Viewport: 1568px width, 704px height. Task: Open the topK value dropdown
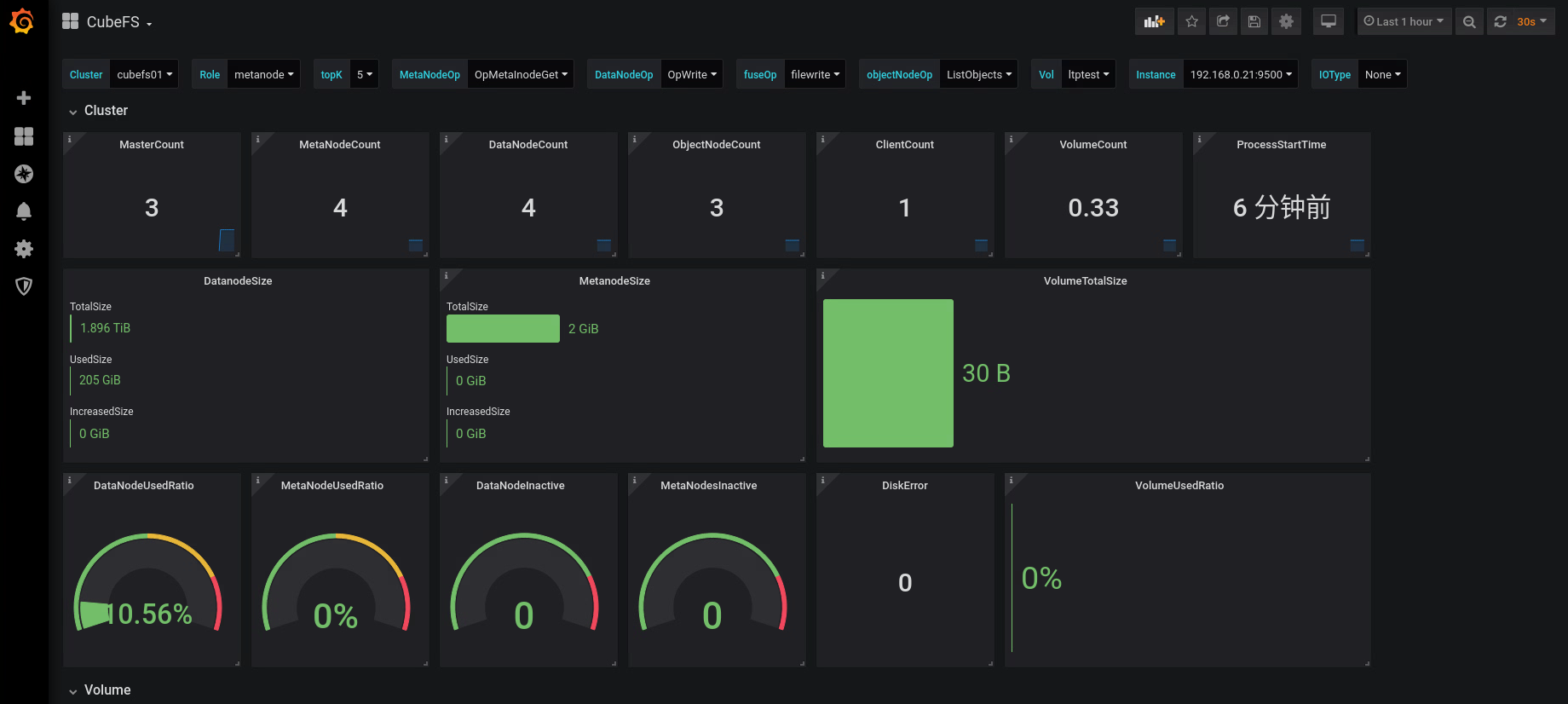[364, 74]
